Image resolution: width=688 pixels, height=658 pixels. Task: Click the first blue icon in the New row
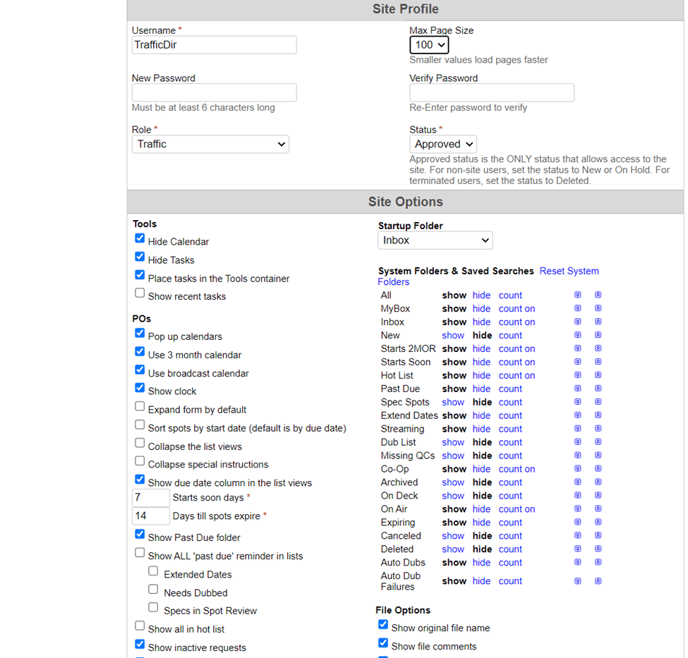click(x=577, y=335)
